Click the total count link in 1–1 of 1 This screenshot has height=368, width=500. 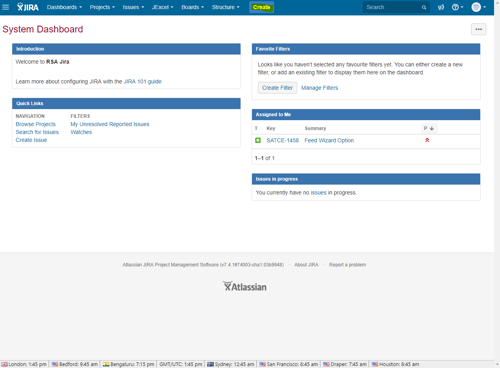pyautogui.click(x=273, y=158)
